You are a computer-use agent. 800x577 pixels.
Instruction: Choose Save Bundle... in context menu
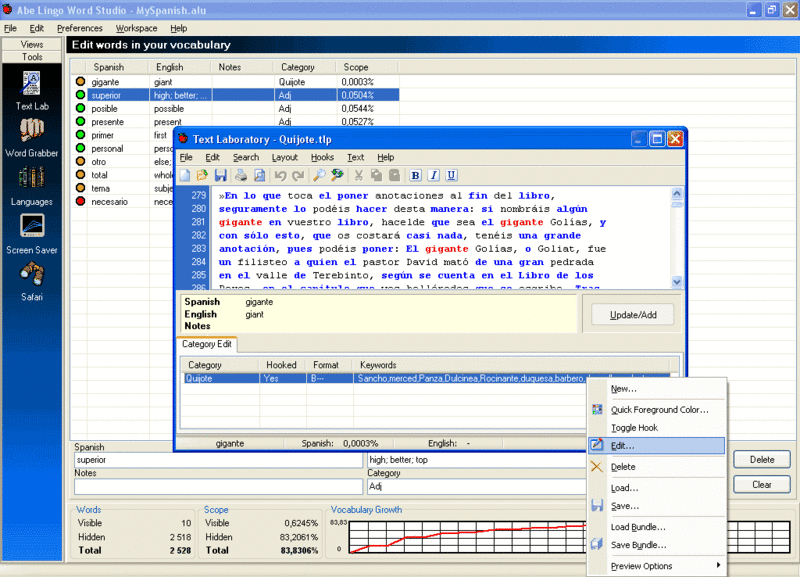point(657,545)
